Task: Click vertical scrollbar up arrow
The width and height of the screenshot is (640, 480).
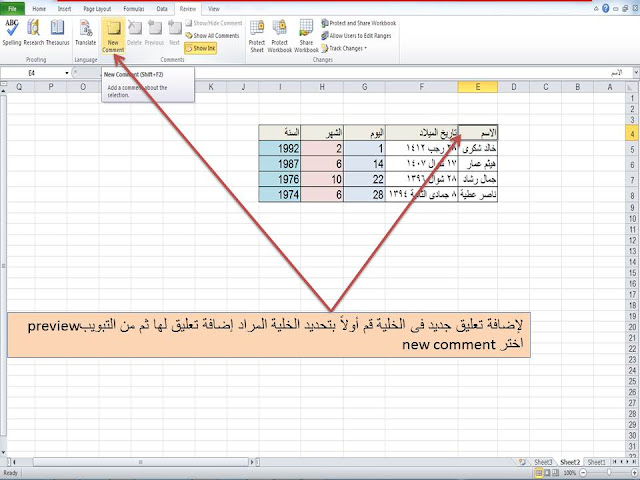Action: (x=4, y=90)
